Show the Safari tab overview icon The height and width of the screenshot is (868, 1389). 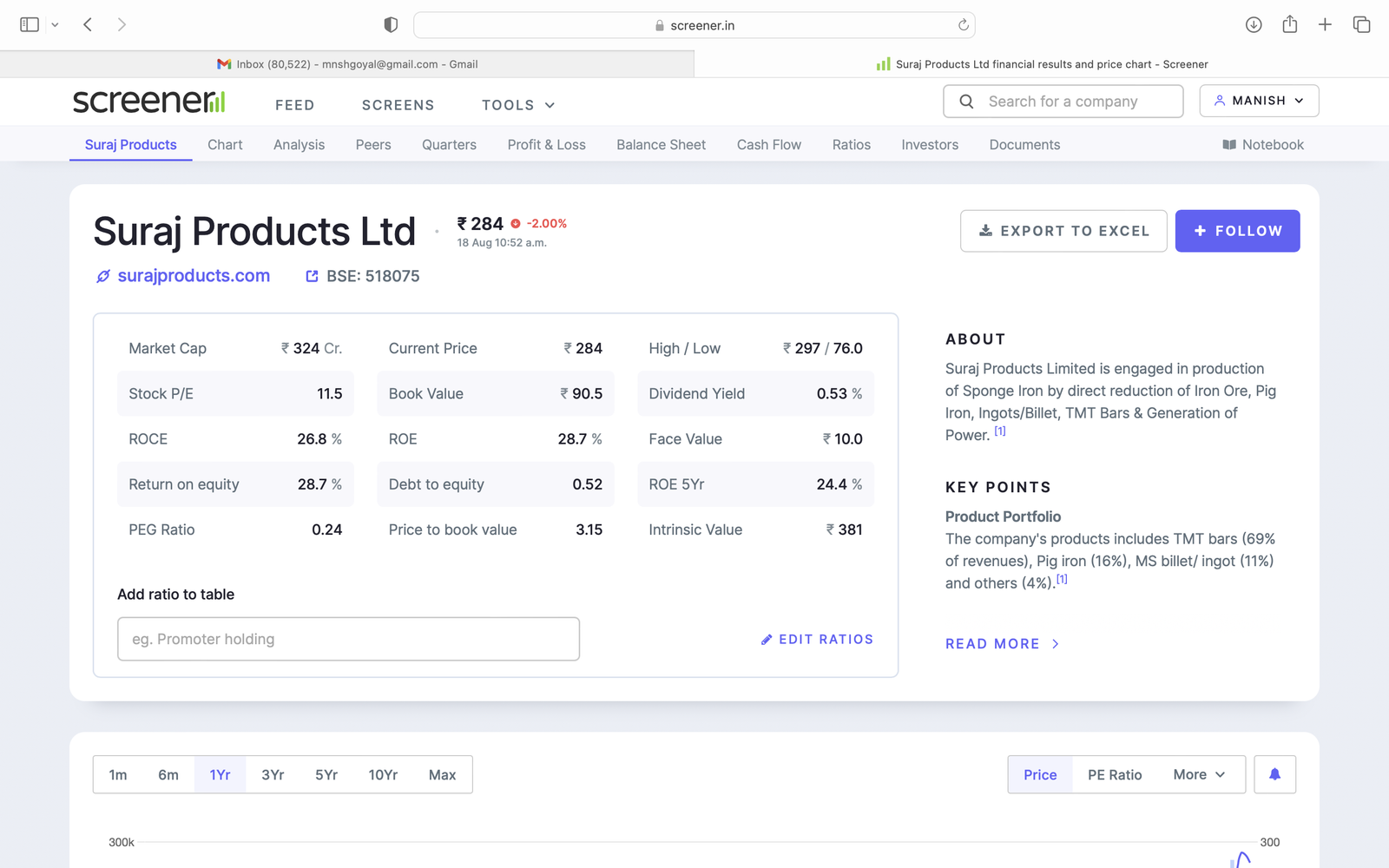coord(1361,25)
